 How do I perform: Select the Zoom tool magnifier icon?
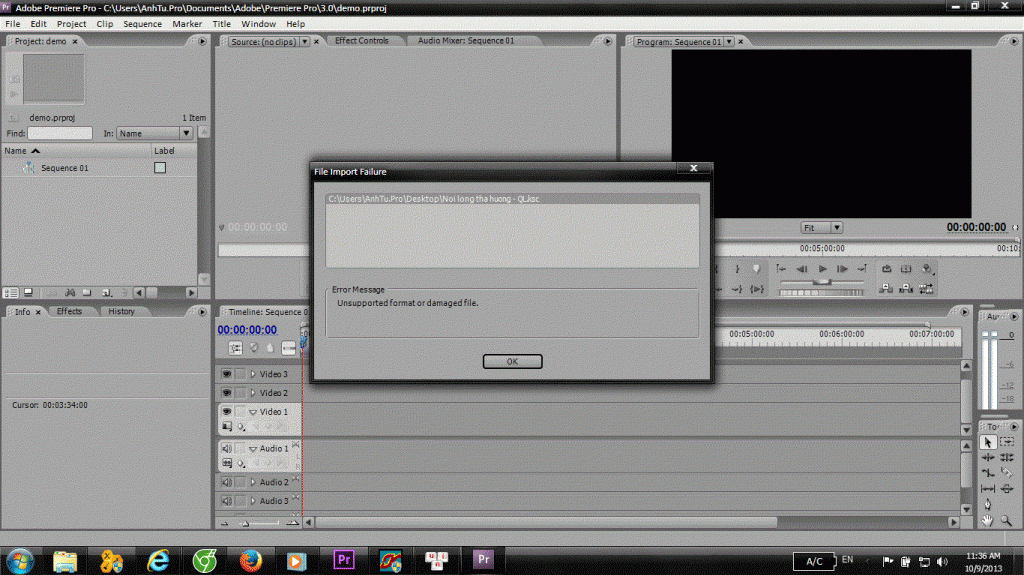click(1007, 520)
